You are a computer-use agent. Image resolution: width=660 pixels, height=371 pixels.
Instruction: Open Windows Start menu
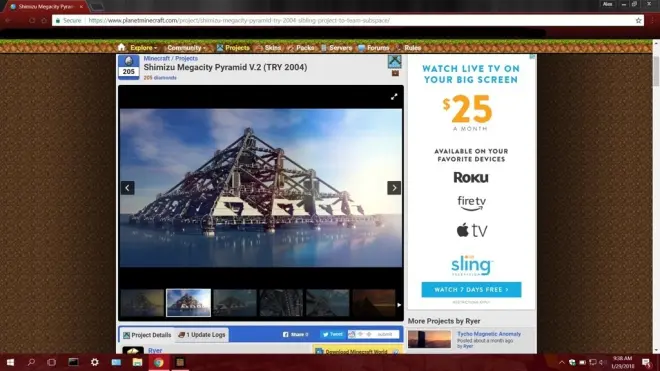[11, 362]
